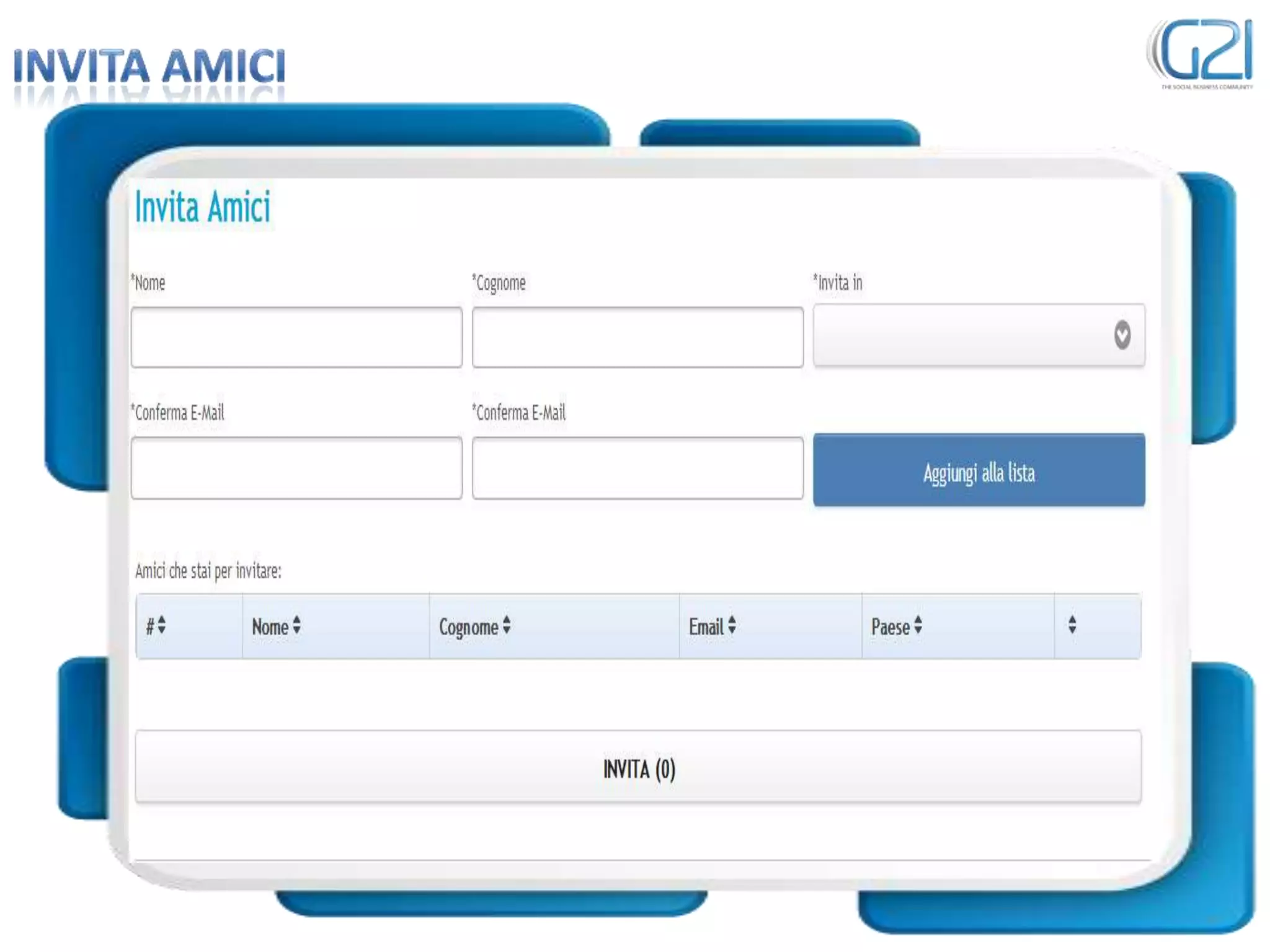Select the Cognome table column header
Screen dimensions: 1270x952
coord(469,627)
